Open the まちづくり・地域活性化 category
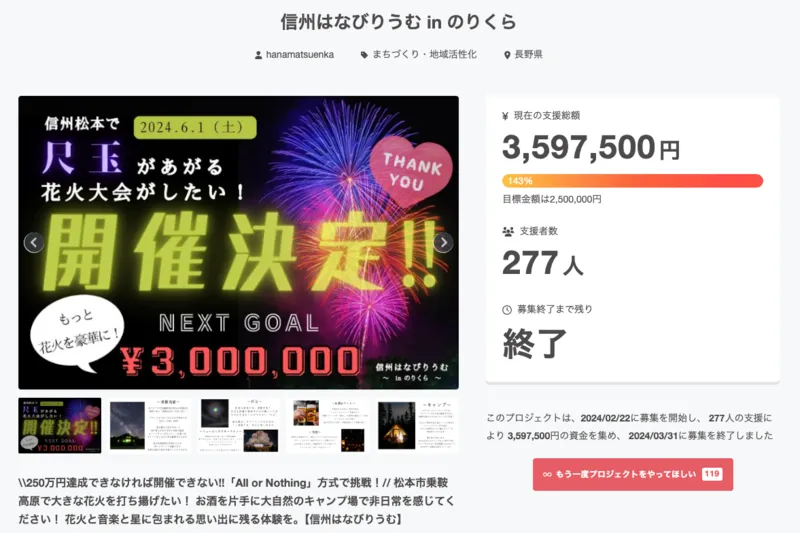The width and height of the screenshot is (800, 533). tap(424, 55)
